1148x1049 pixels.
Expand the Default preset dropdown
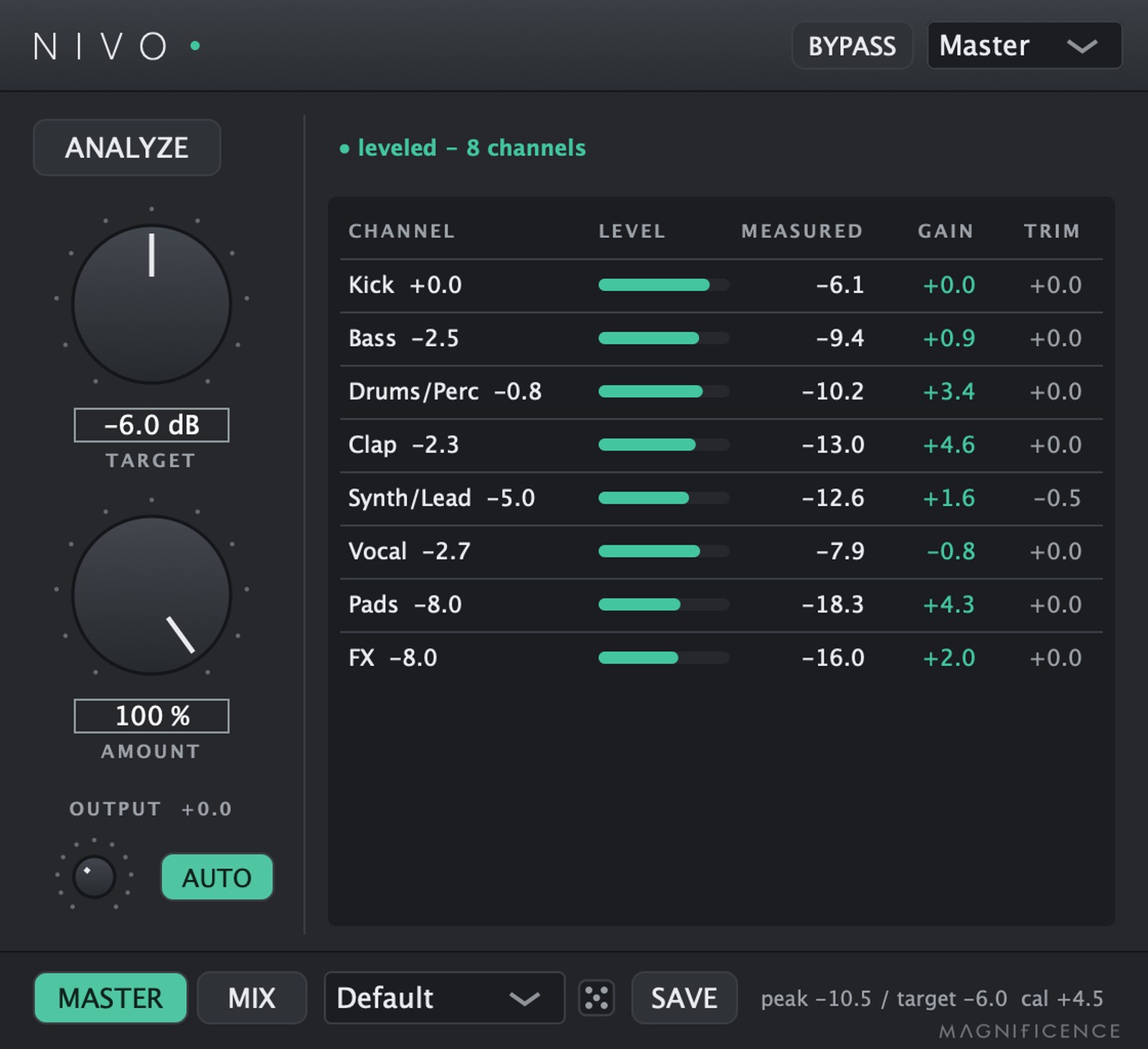(x=444, y=998)
